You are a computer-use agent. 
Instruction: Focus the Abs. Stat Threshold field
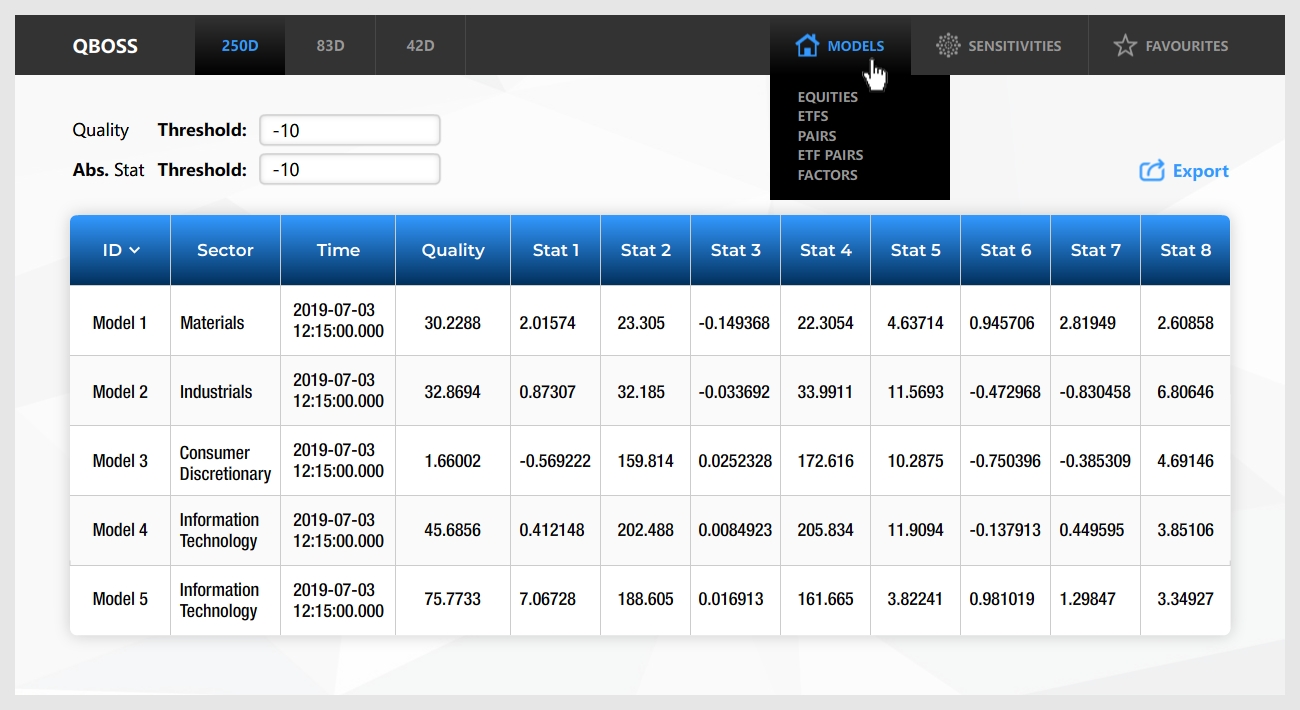click(x=350, y=170)
